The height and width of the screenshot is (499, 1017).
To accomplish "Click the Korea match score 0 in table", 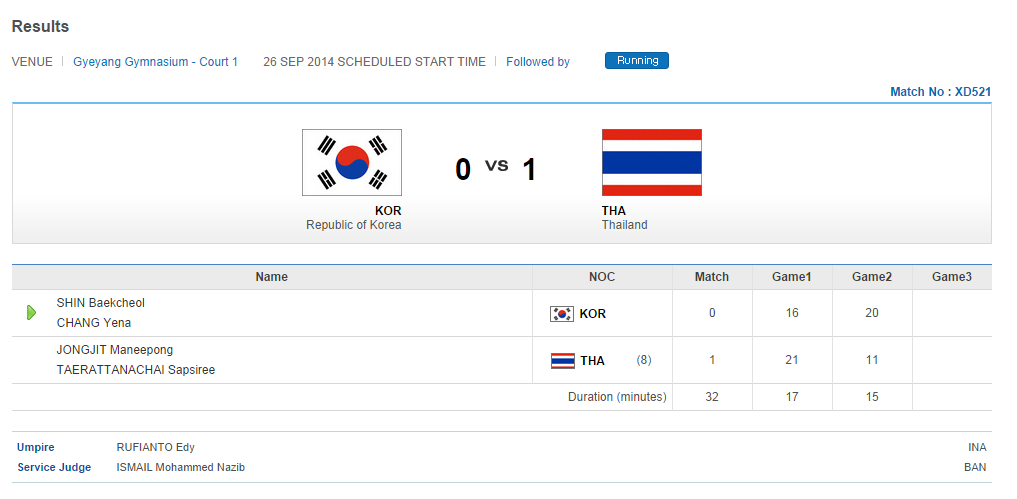I will [712, 313].
